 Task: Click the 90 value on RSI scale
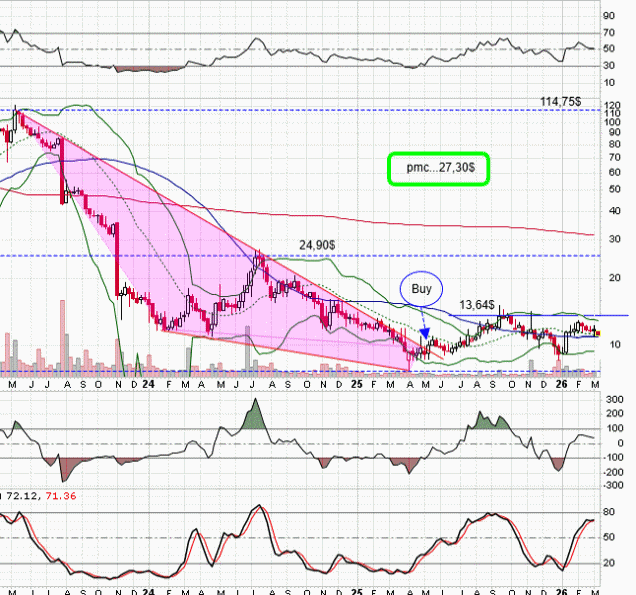[608, 16]
